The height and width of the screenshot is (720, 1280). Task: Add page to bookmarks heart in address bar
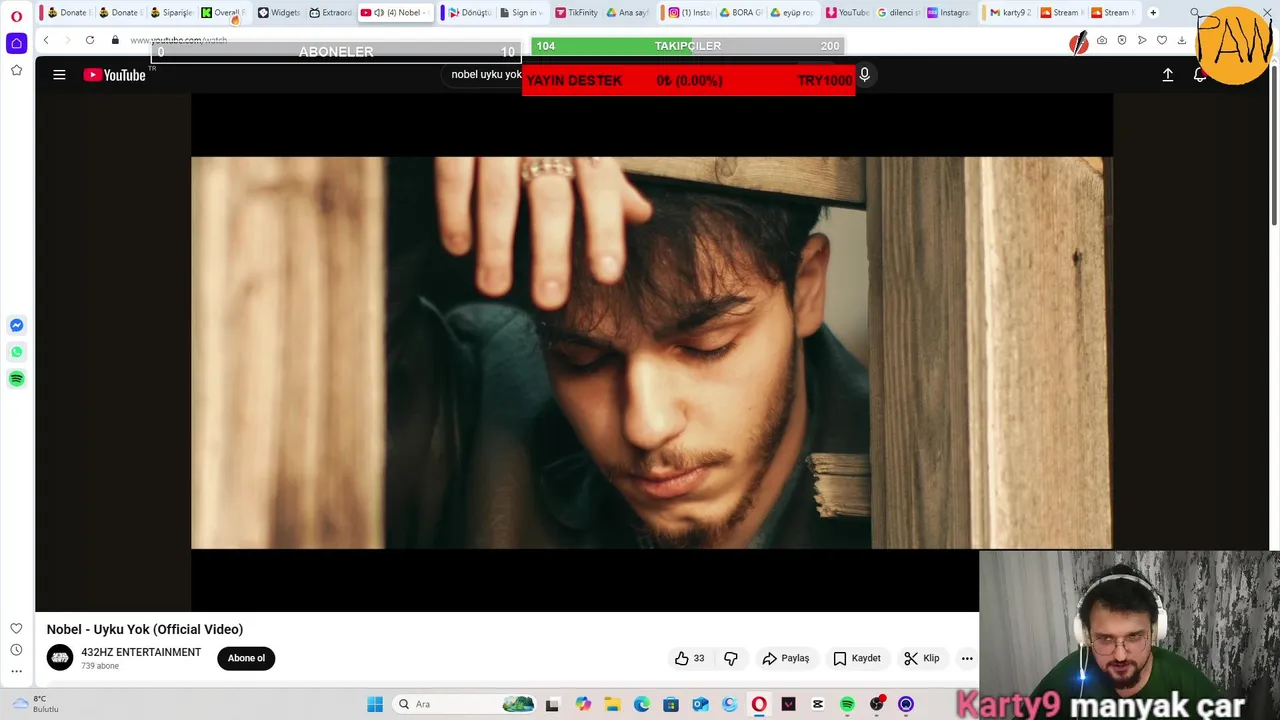[1162, 40]
